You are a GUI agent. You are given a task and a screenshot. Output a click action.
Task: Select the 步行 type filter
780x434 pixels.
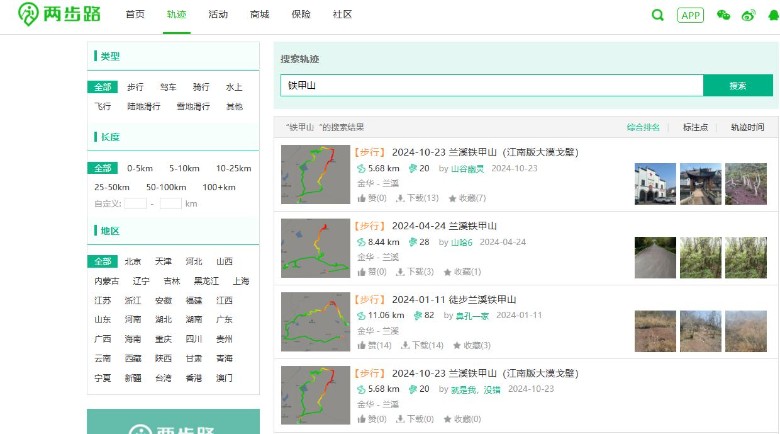pos(135,87)
